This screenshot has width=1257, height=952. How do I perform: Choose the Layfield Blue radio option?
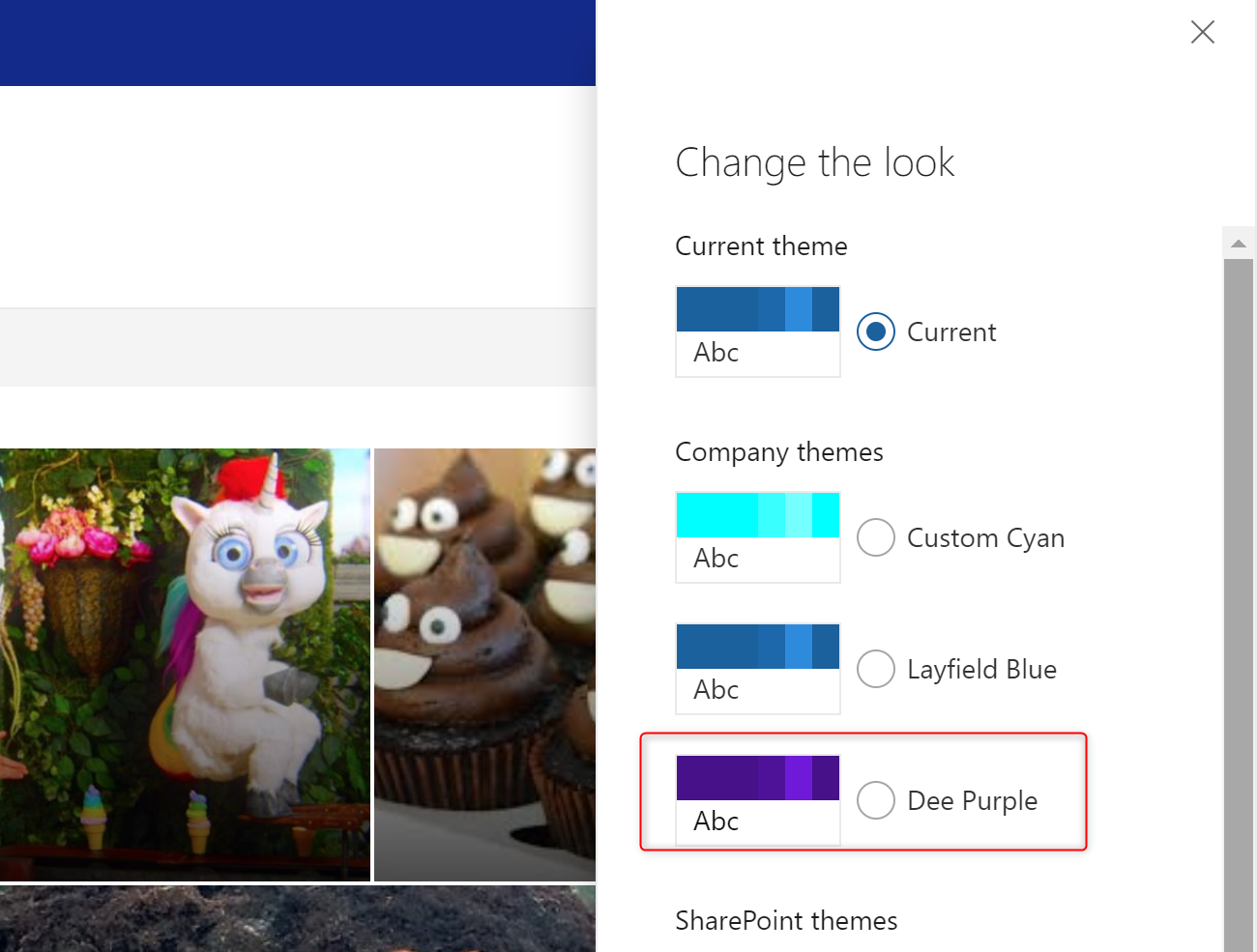[x=876, y=669]
